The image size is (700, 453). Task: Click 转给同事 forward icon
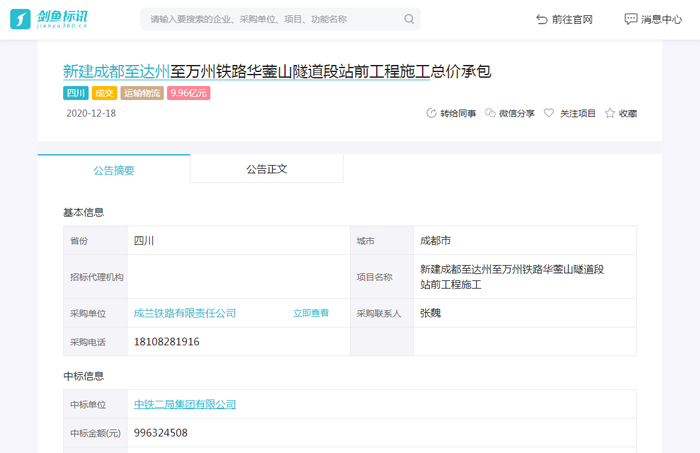coord(432,114)
